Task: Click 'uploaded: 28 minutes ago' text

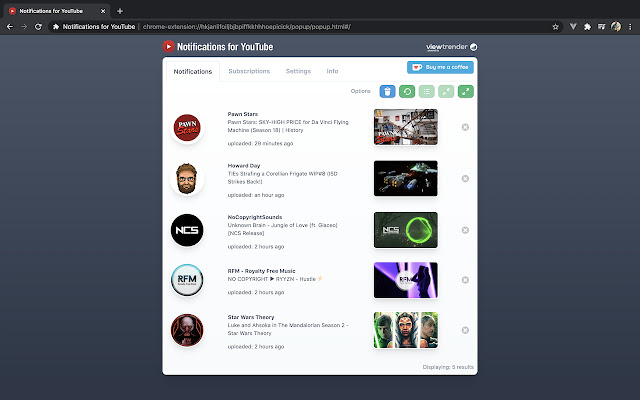Action: (x=260, y=143)
